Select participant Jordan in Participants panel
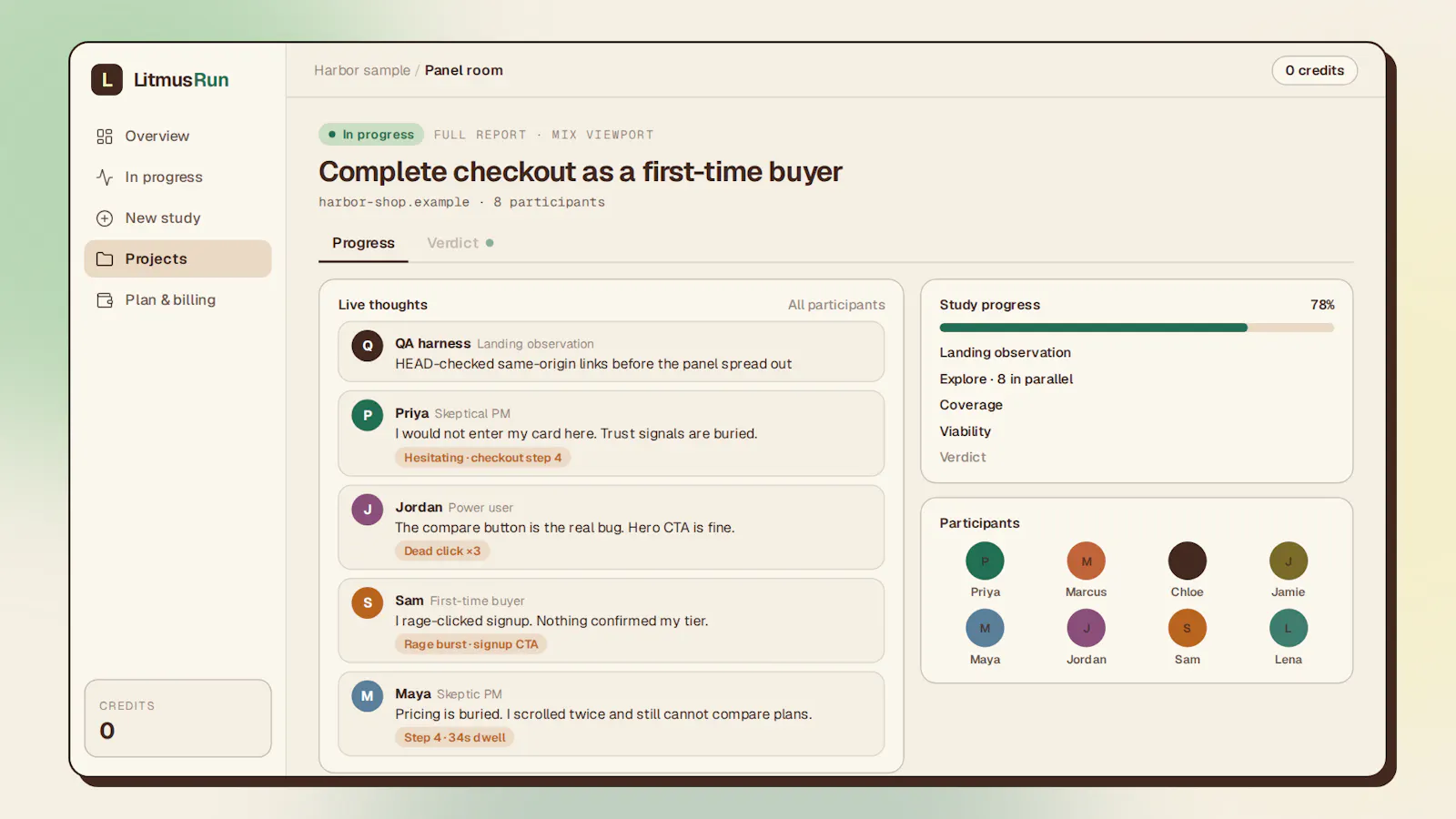The image size is (1456, 819). (x=1086, y=637)
